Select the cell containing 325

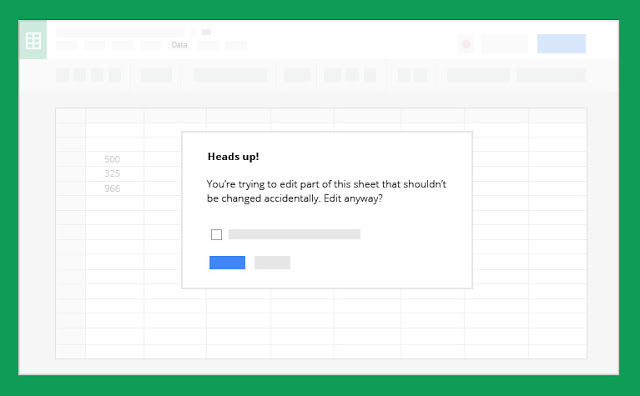tap(115, 174)
